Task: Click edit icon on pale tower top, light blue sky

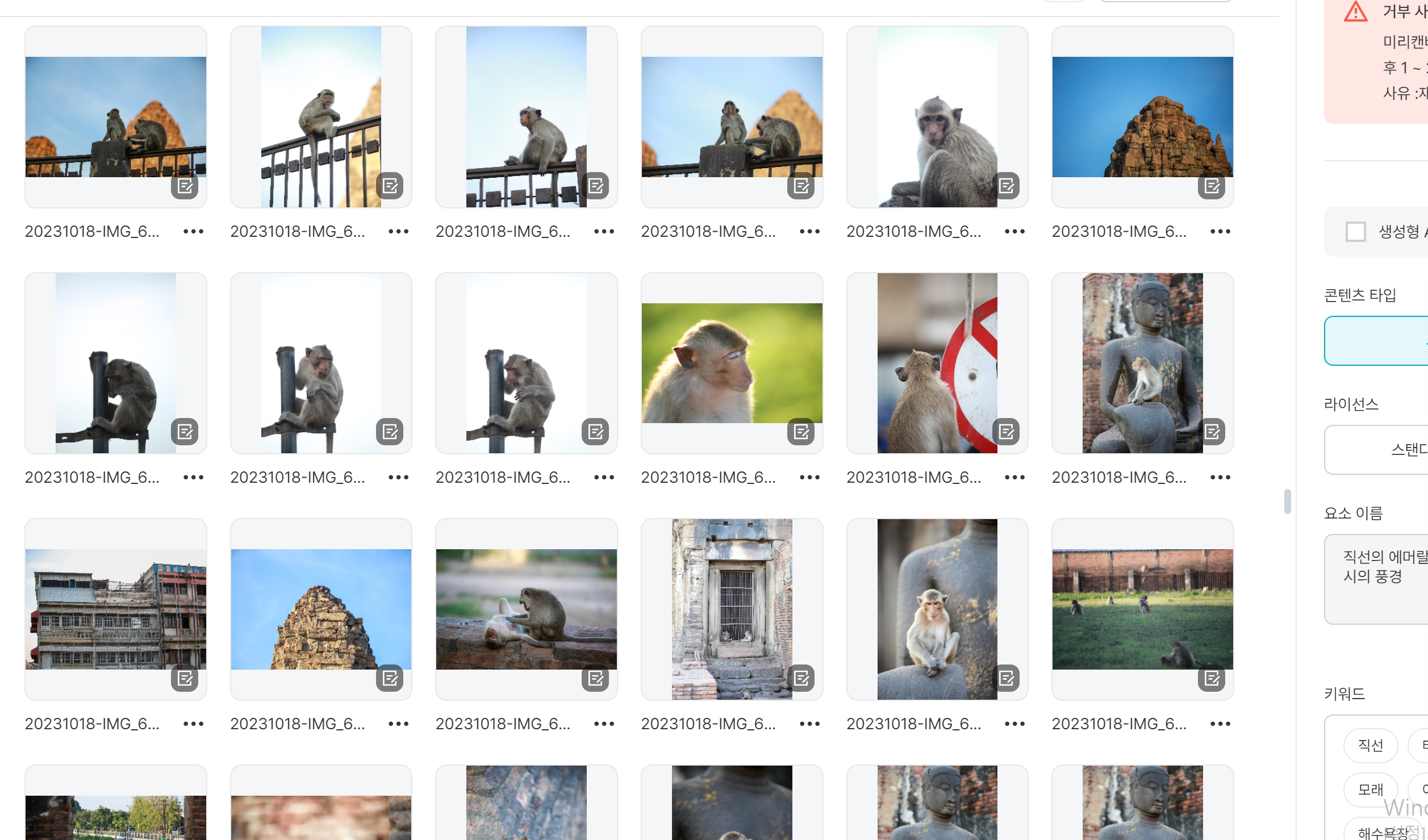Action: (x=390, y=678)
